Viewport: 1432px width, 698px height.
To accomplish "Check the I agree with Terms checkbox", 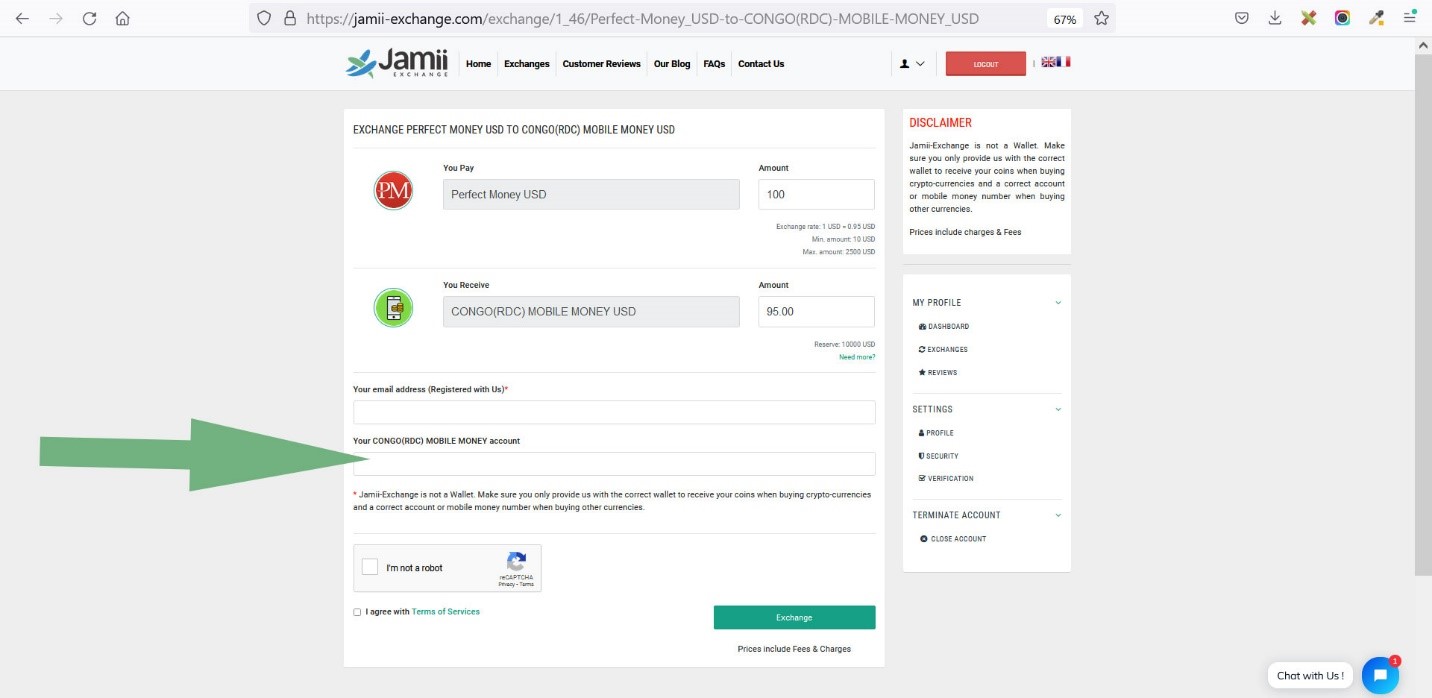I will pos(357,612).
